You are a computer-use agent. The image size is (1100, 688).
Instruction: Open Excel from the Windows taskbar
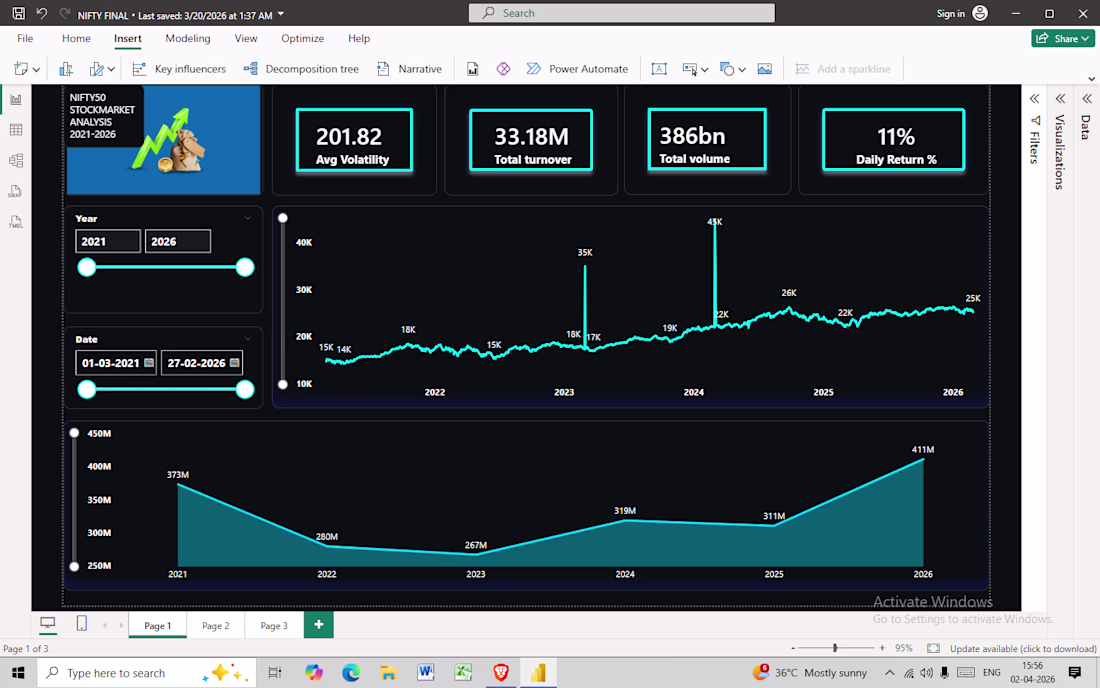[x=463, y=673]
